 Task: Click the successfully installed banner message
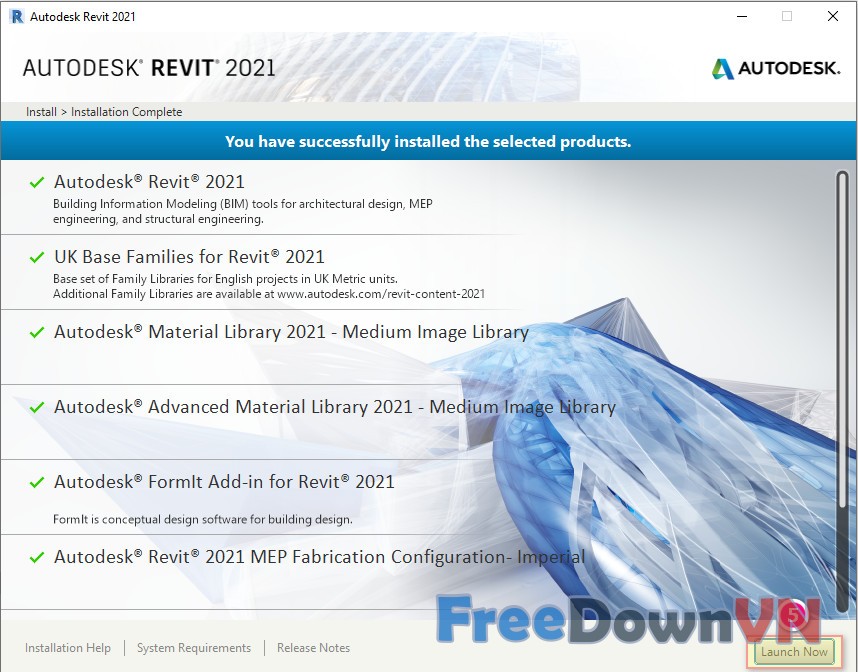428,142
